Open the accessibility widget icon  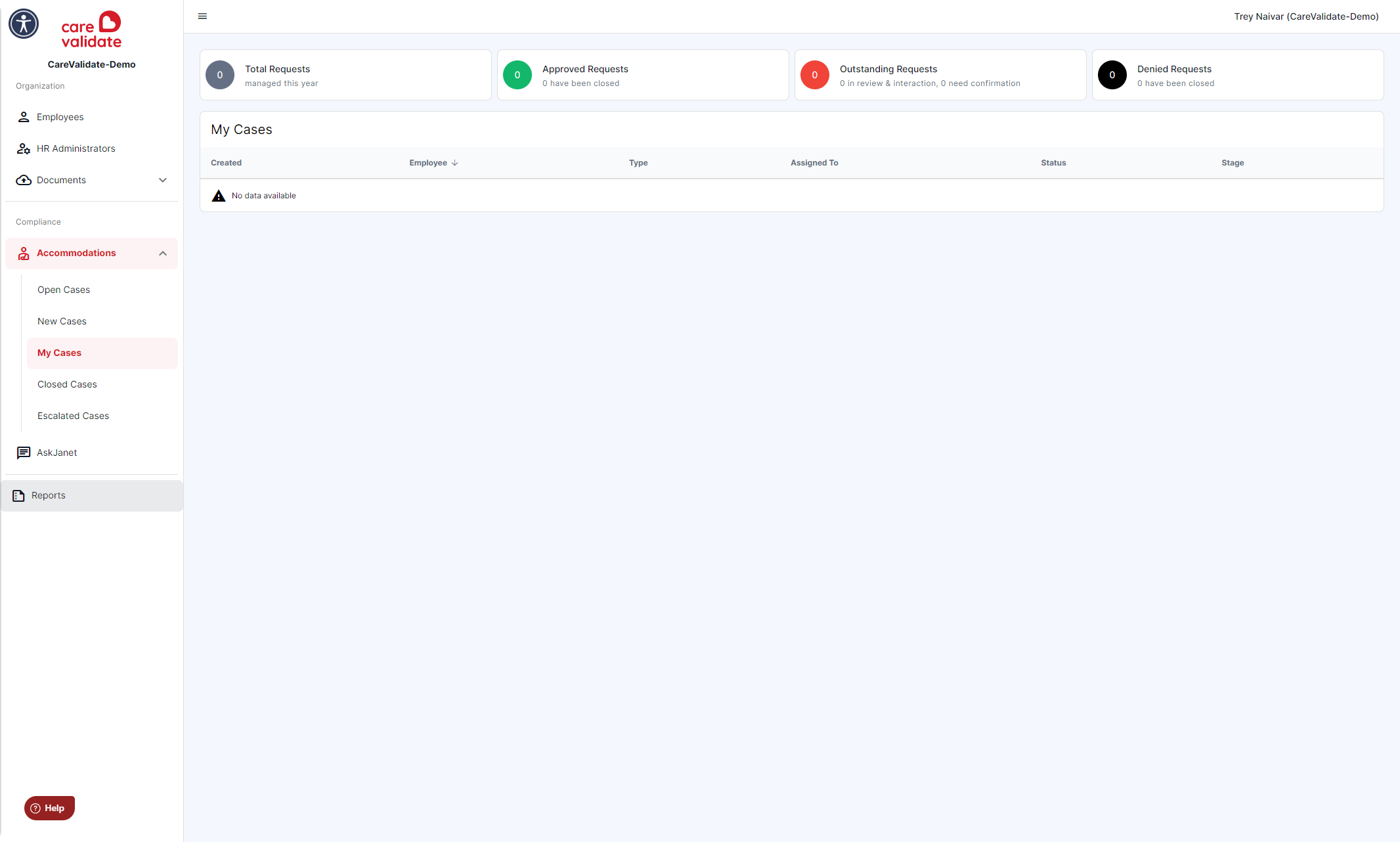pyautogui.click(x=24, y=24)
